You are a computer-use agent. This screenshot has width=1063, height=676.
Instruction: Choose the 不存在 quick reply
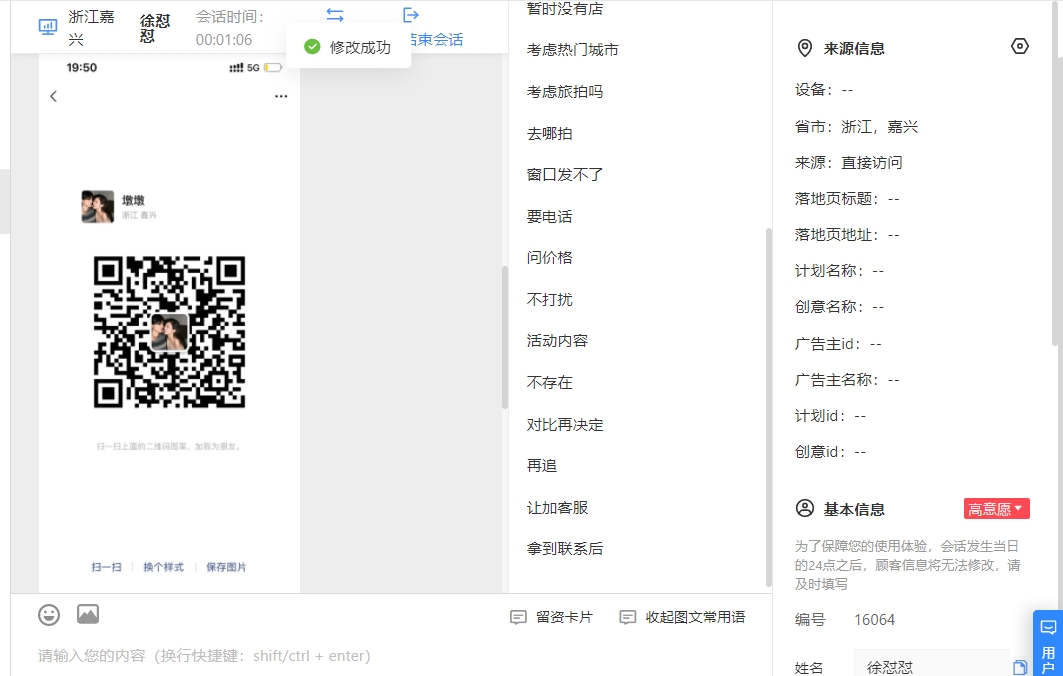550,383
